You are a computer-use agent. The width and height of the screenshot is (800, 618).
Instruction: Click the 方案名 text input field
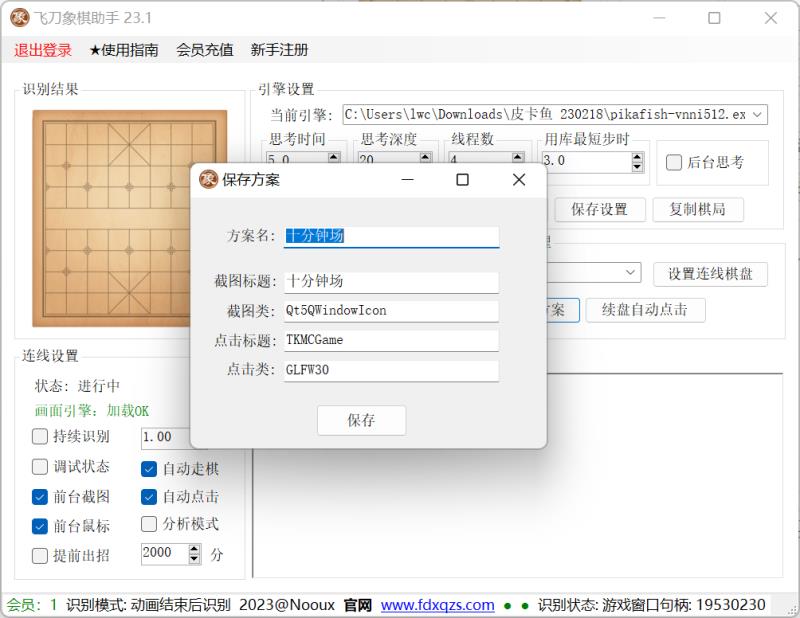point(390,236)
